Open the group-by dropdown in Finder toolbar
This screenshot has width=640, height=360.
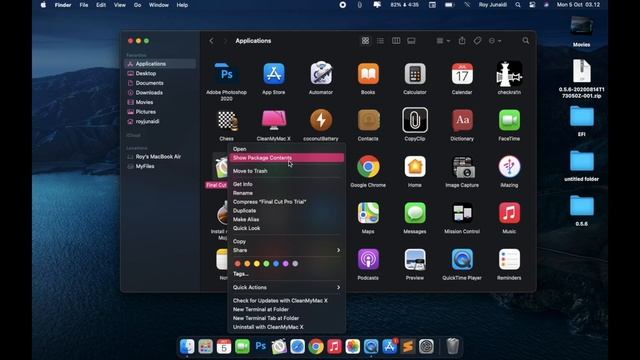pyautogui.click(x=443, y=41)
